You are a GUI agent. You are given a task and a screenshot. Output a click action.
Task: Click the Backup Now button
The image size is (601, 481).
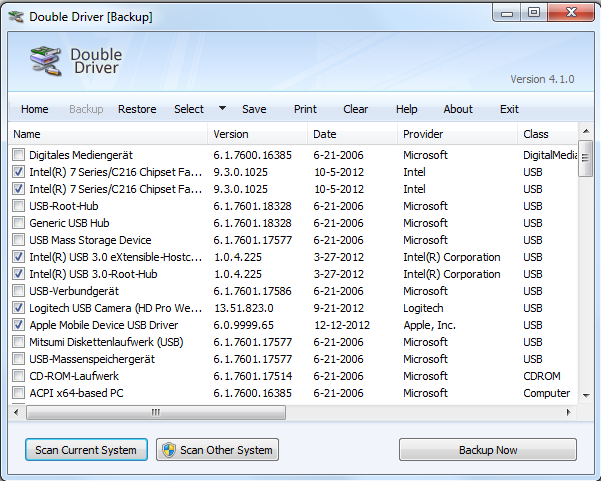click(488, 450)
